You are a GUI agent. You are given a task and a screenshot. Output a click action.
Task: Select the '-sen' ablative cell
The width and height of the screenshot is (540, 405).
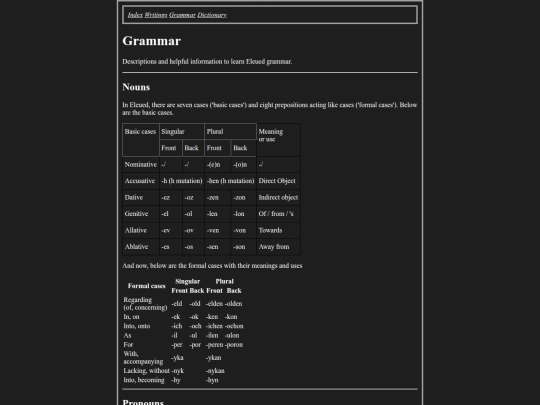217,247
